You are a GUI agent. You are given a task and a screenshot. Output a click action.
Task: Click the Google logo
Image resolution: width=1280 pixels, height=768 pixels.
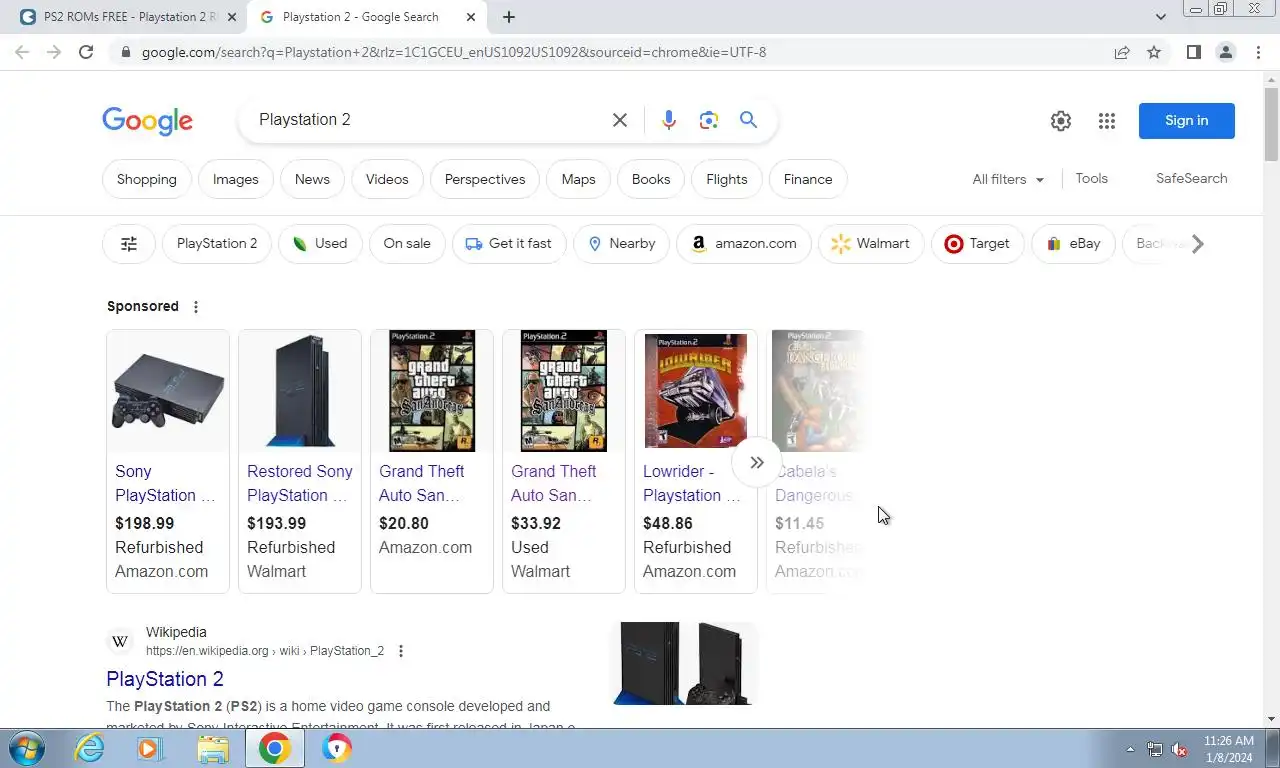point(147,121)
